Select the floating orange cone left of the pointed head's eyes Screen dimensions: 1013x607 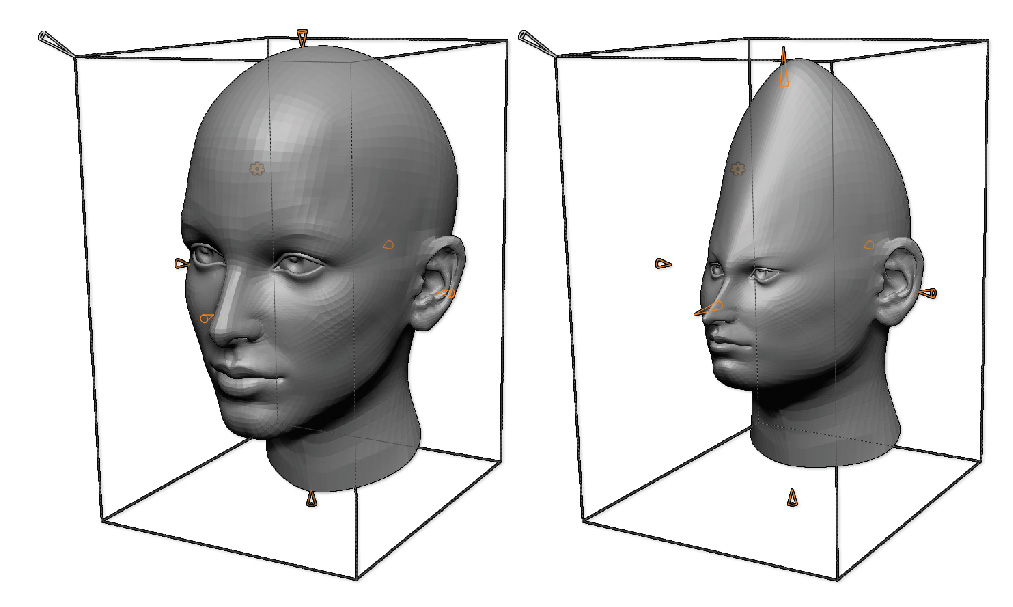(663, 263)
